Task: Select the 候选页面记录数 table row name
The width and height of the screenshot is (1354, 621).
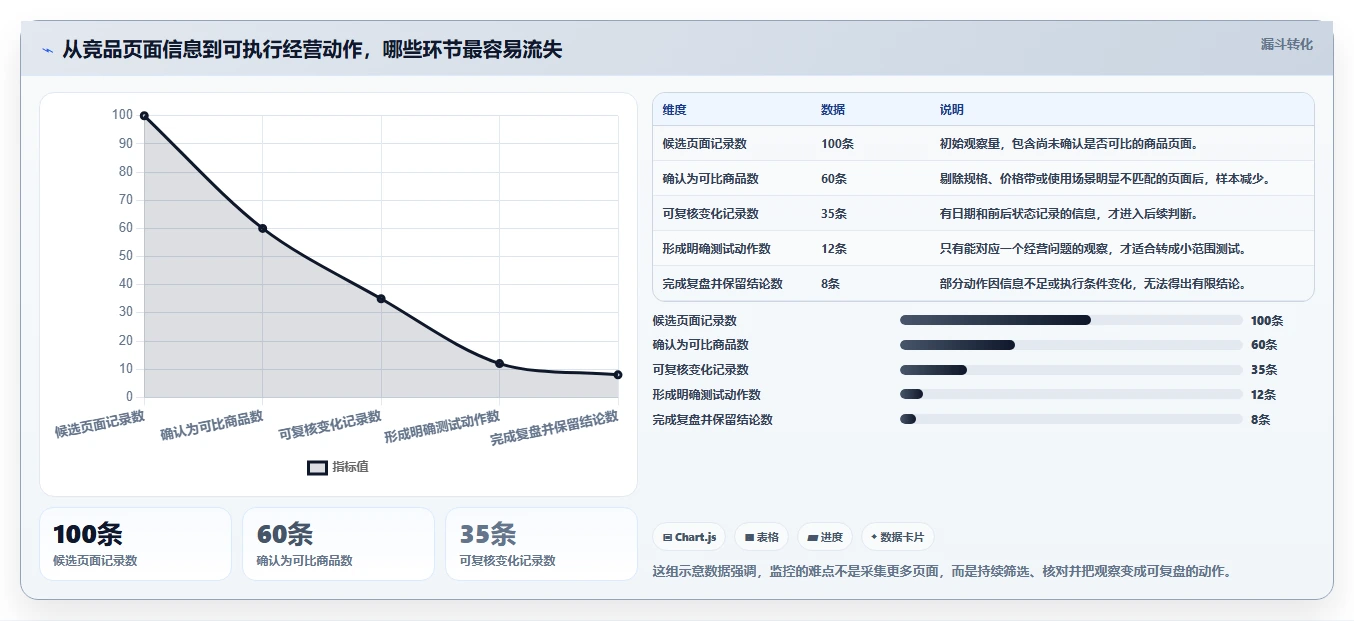Action: tap(704, 144)
